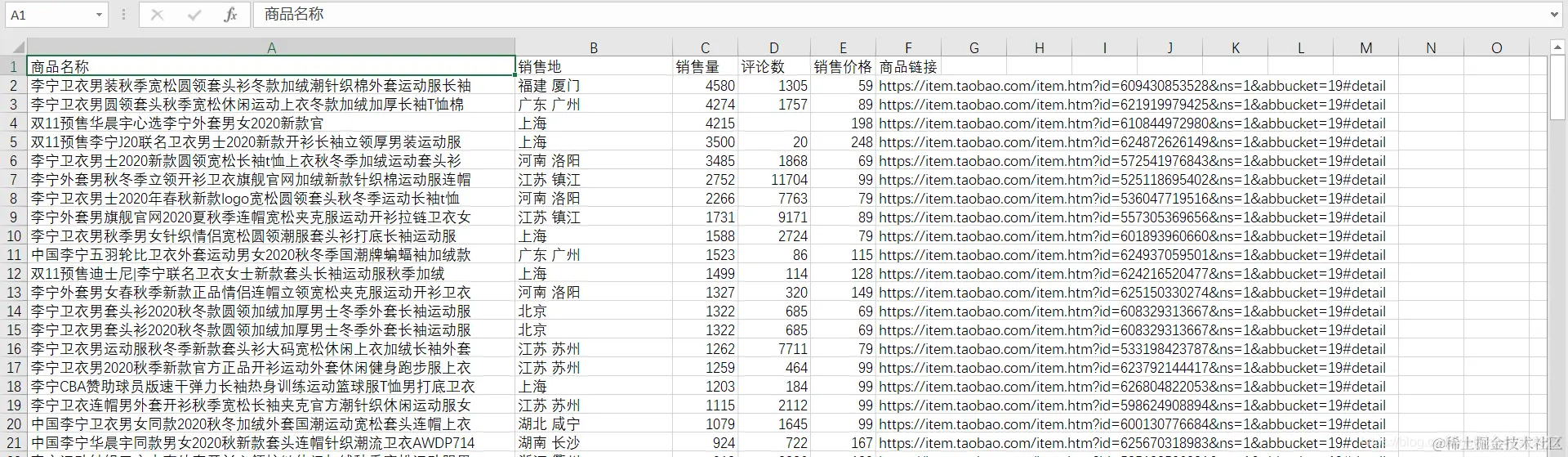
Task: Click cell 销售价格 in header row
Action: 844,66
